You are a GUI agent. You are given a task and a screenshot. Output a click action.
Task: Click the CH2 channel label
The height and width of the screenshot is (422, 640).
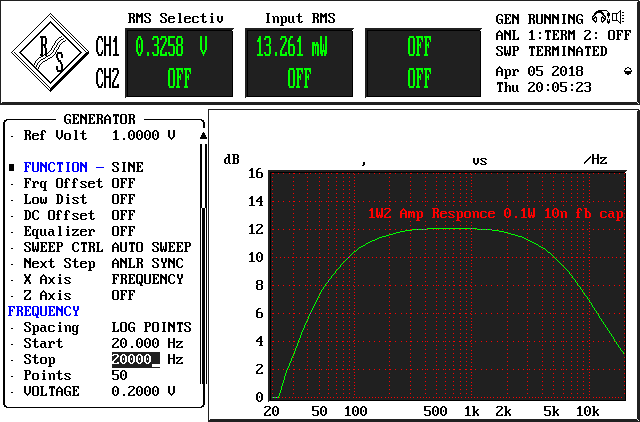[107, 78]
